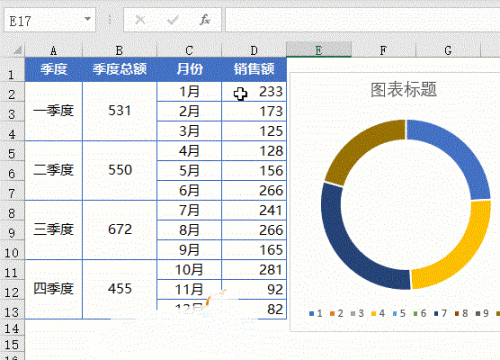Click the 7月 month cell
Viewport: 500px width, 360px height.
(189, 210)
